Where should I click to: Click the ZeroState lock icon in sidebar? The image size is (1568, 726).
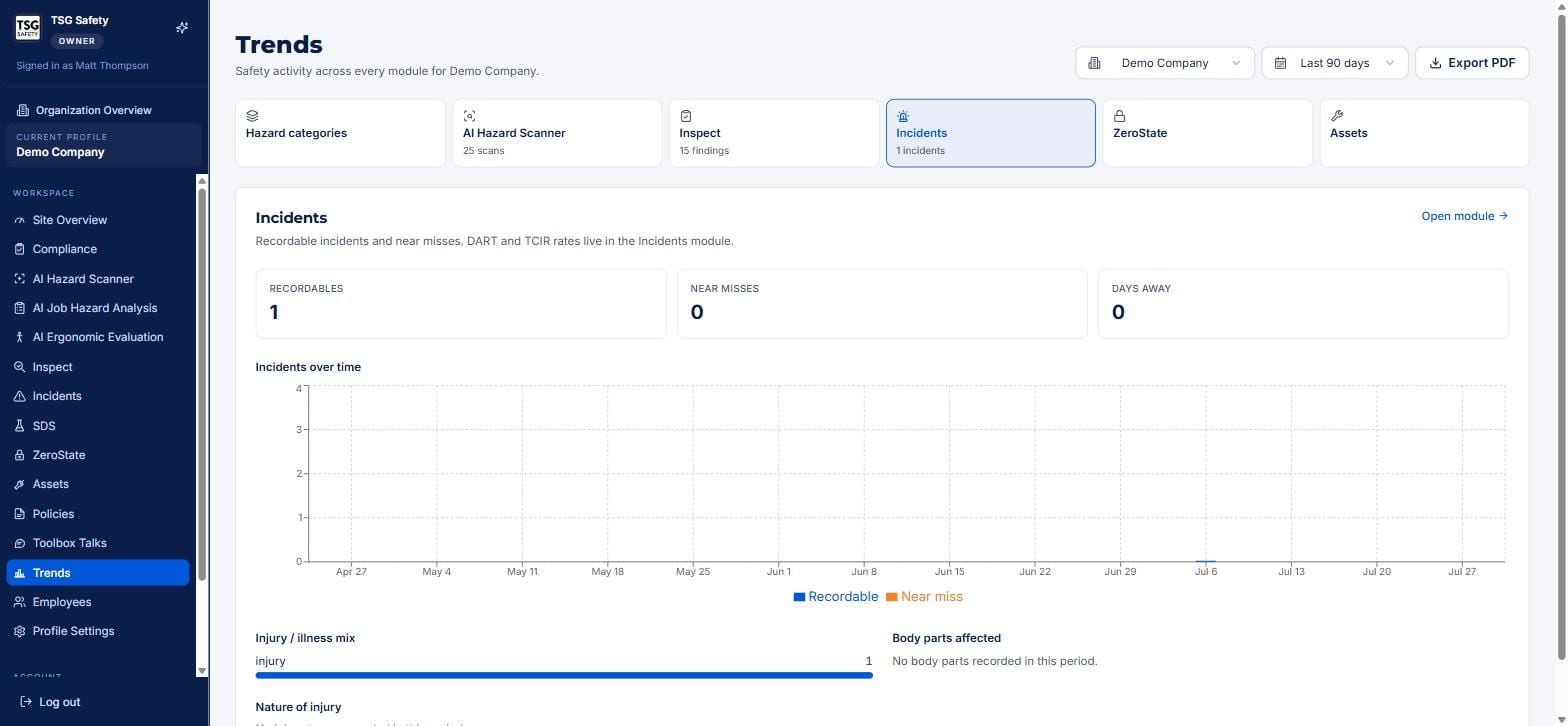(19, 455)
